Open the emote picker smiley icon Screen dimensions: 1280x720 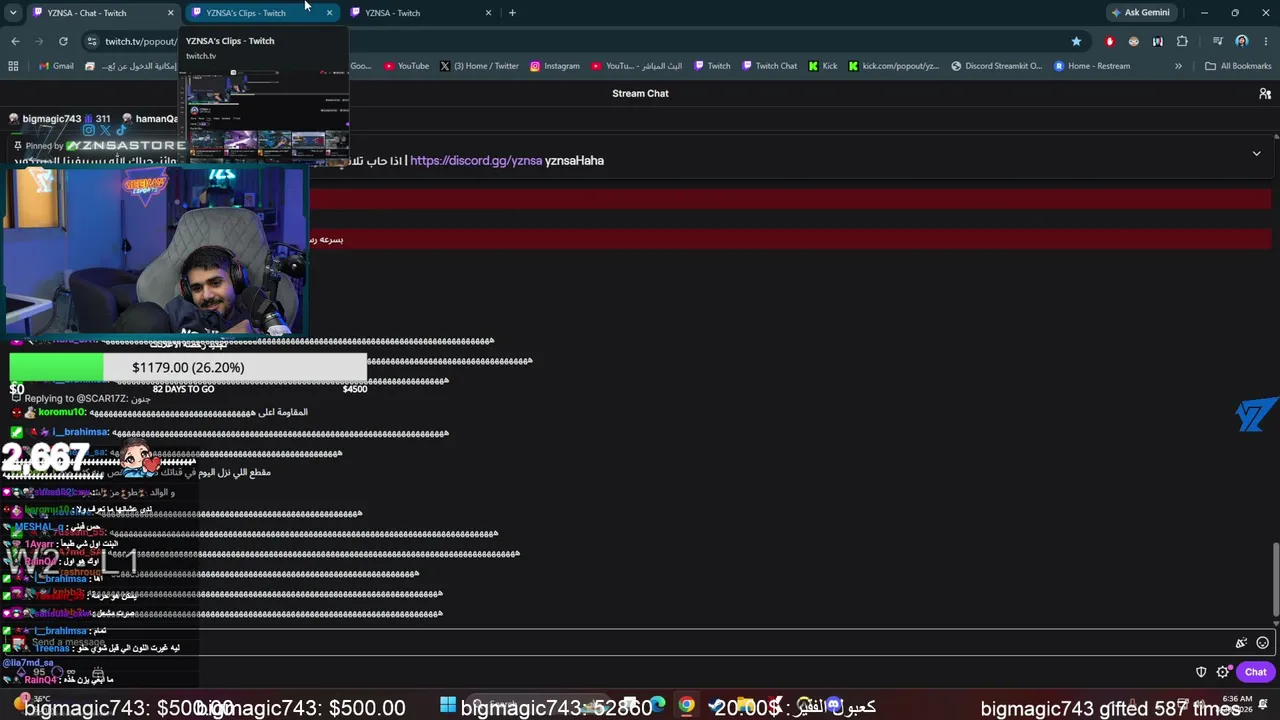1262,643
